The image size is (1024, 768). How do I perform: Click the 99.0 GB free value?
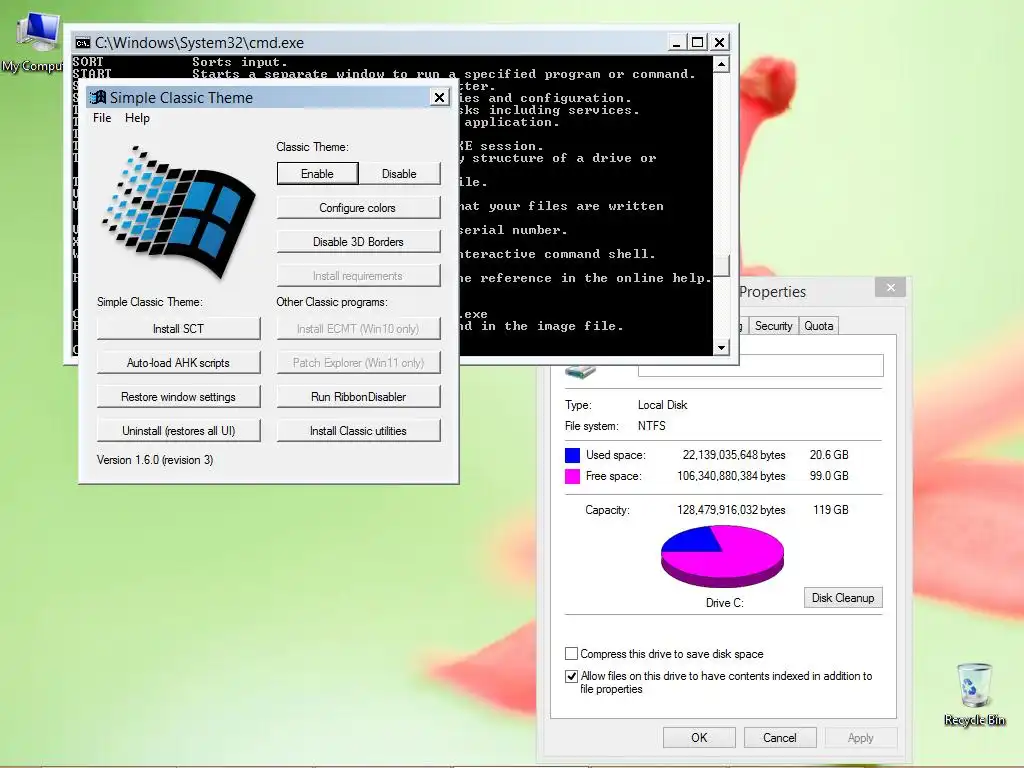tap(829, 476)
